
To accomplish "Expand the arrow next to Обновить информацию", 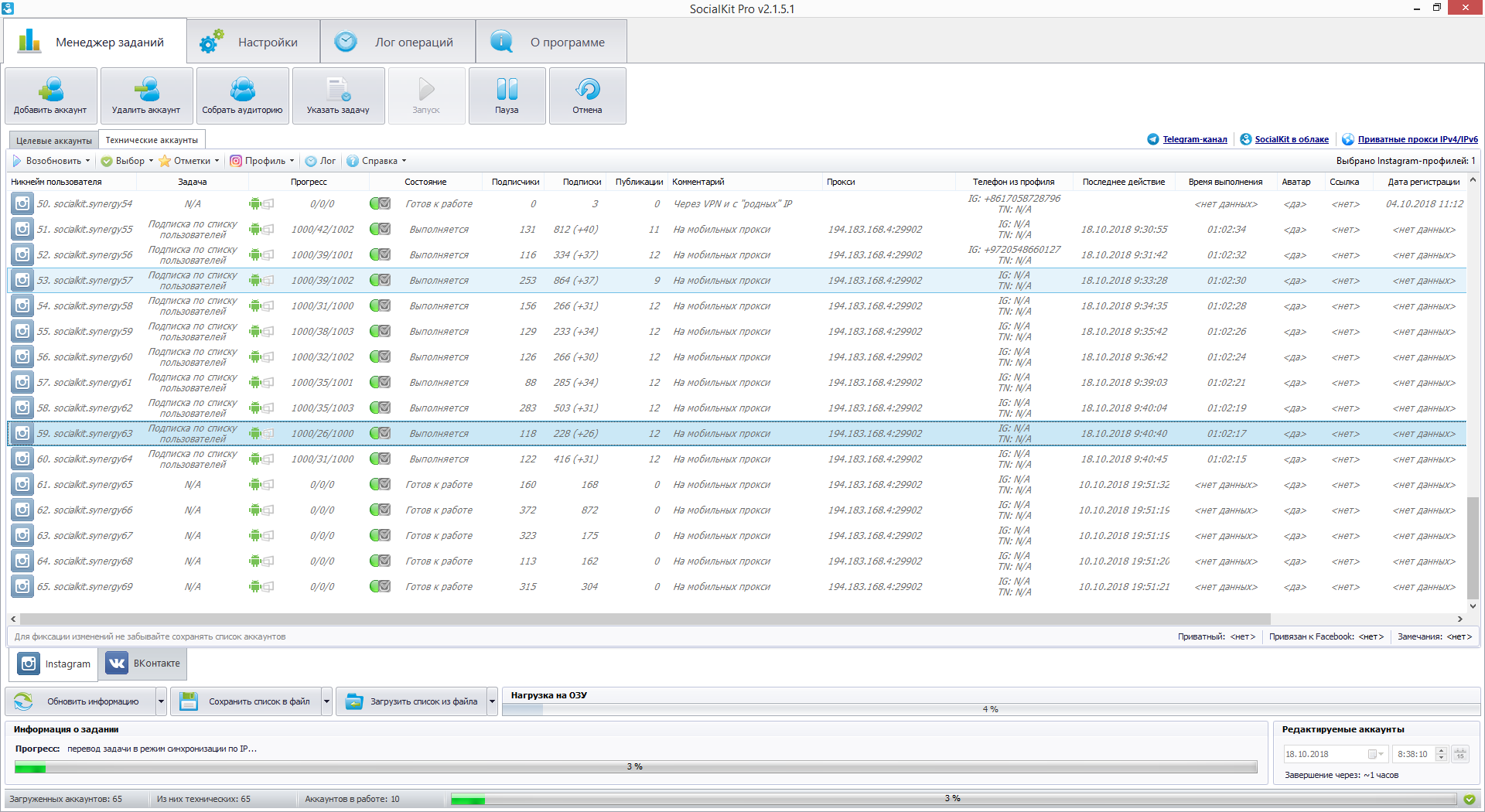I will 162,701.
